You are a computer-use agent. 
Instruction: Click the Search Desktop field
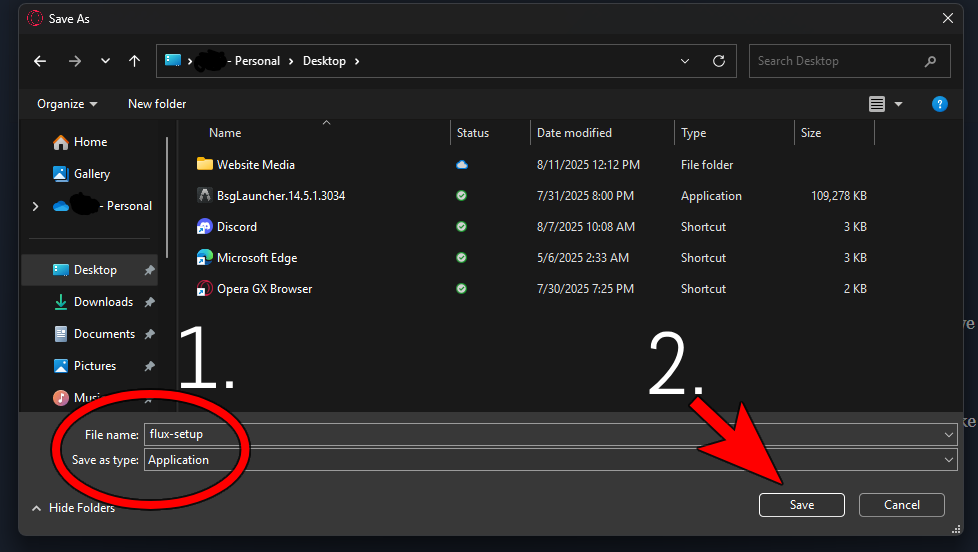tap(849, 61)
